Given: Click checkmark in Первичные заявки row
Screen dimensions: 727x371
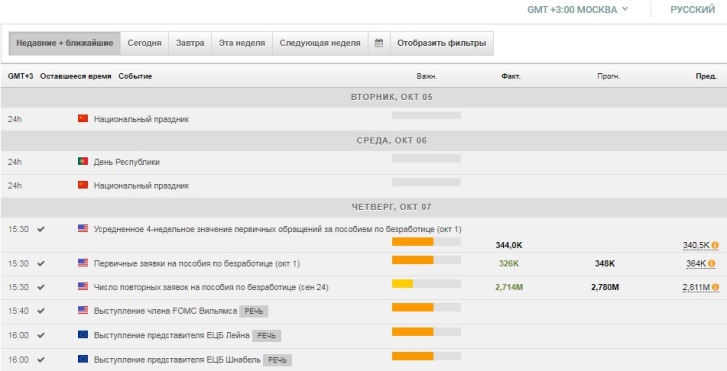Looking at the screenshot, I should click(x=41, y=263).
